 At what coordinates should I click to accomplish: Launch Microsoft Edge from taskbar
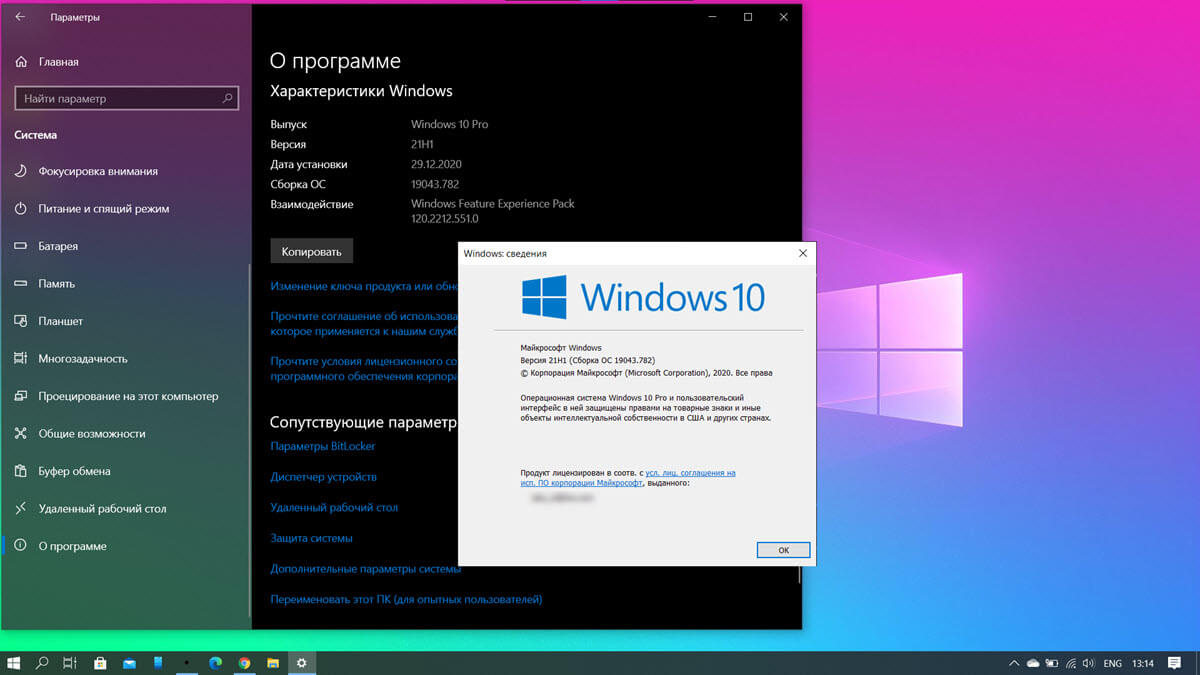click(x=215, y=663)
